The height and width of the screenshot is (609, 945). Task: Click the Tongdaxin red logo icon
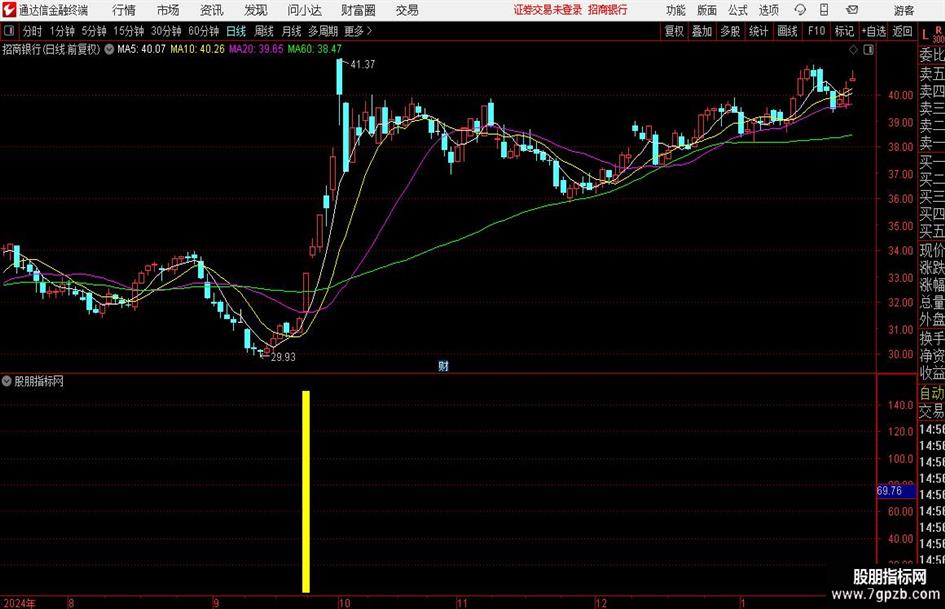(x=9, y=10)
